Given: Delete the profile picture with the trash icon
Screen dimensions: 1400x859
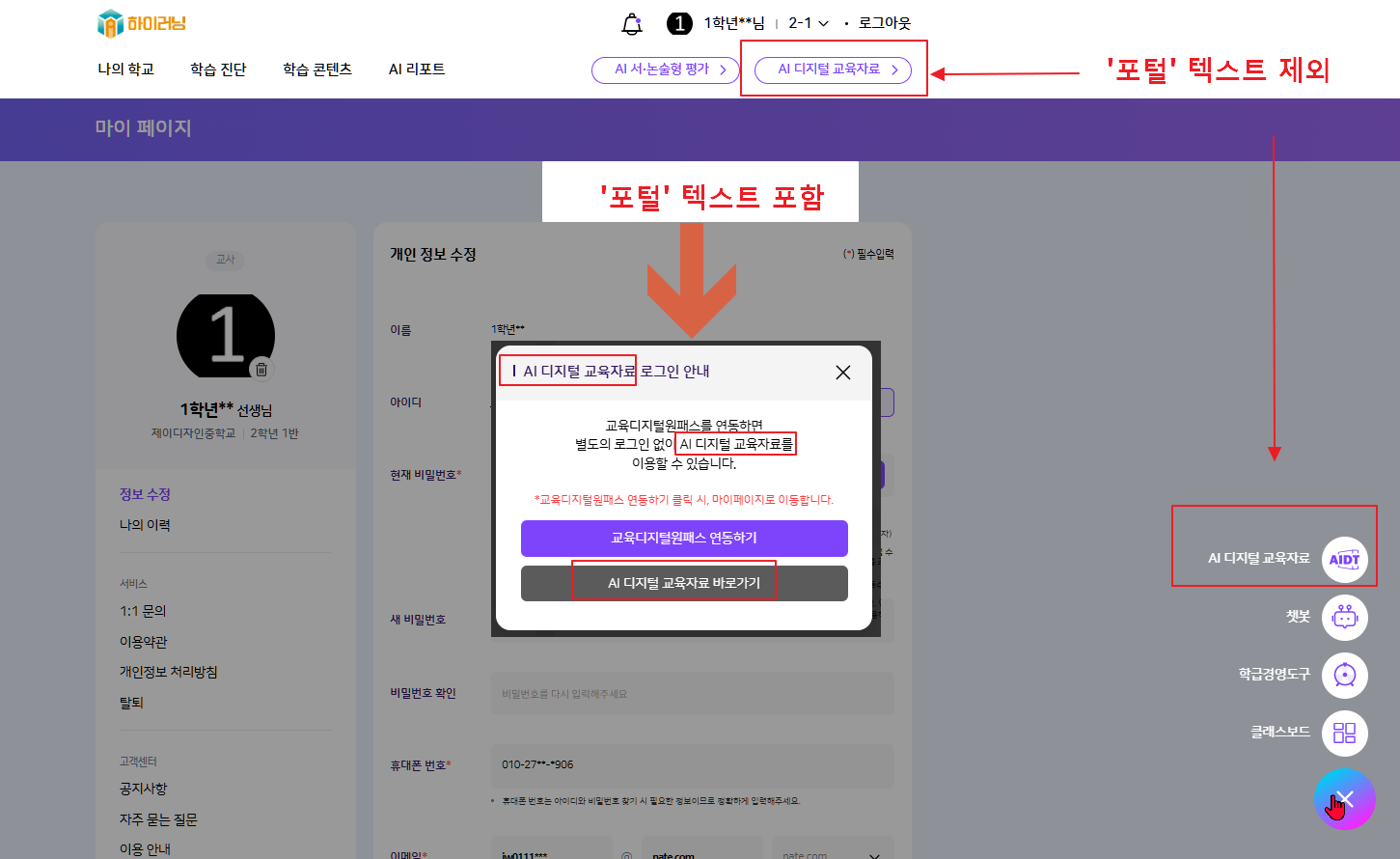Looking at the screenshot, I should 261,369.
